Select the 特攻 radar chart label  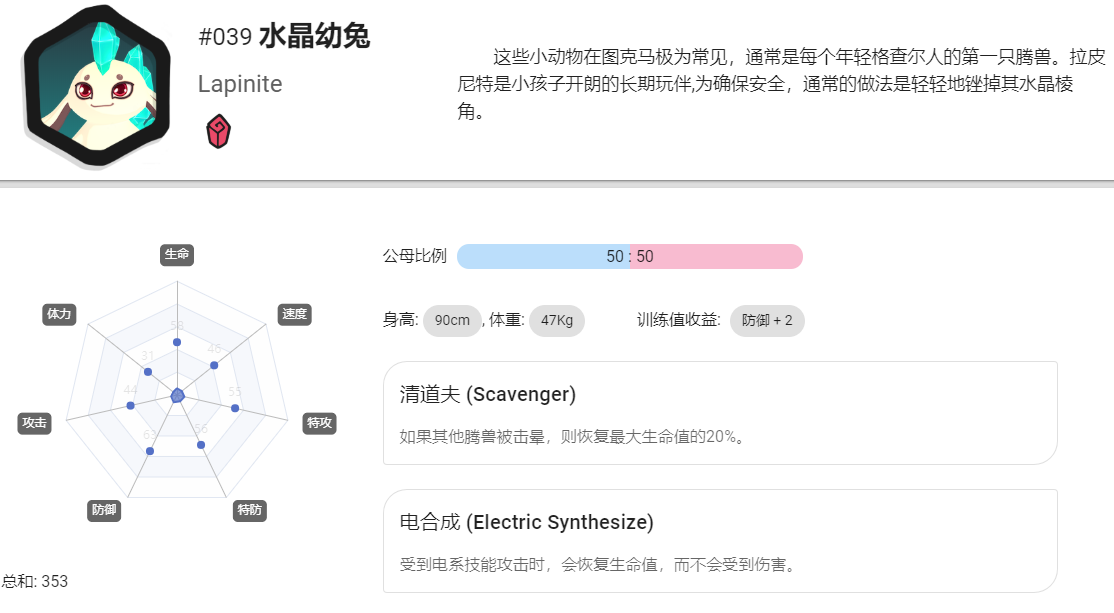point(319,423)
